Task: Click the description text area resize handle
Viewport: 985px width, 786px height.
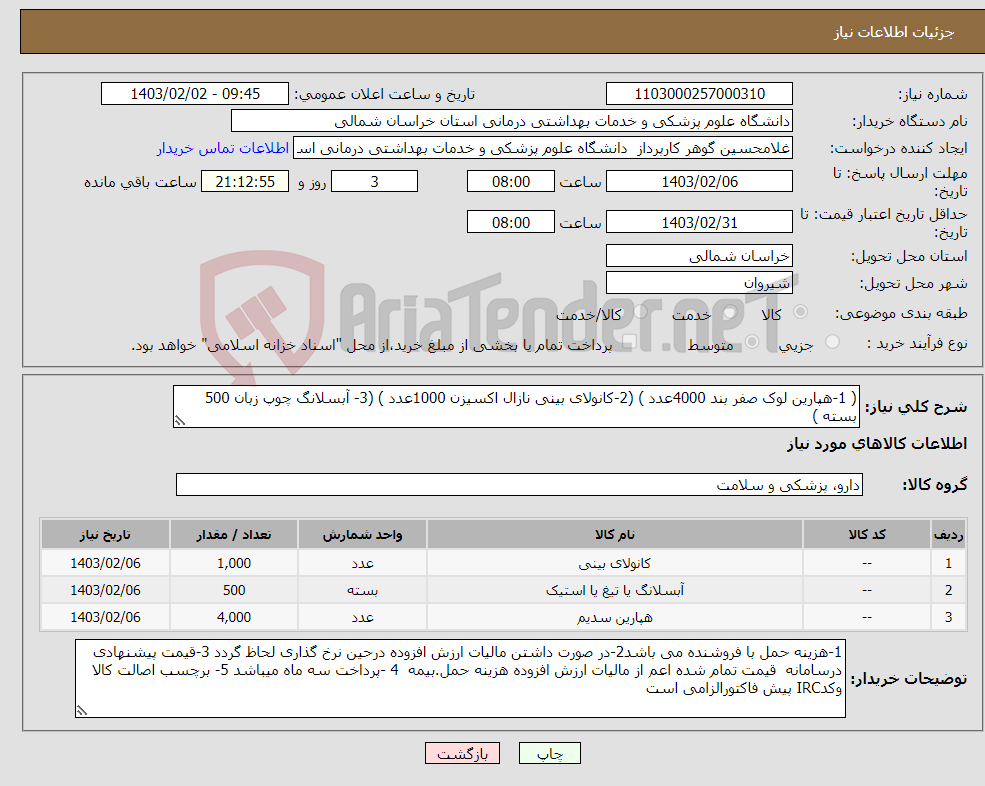Action: tap(180, 420)
